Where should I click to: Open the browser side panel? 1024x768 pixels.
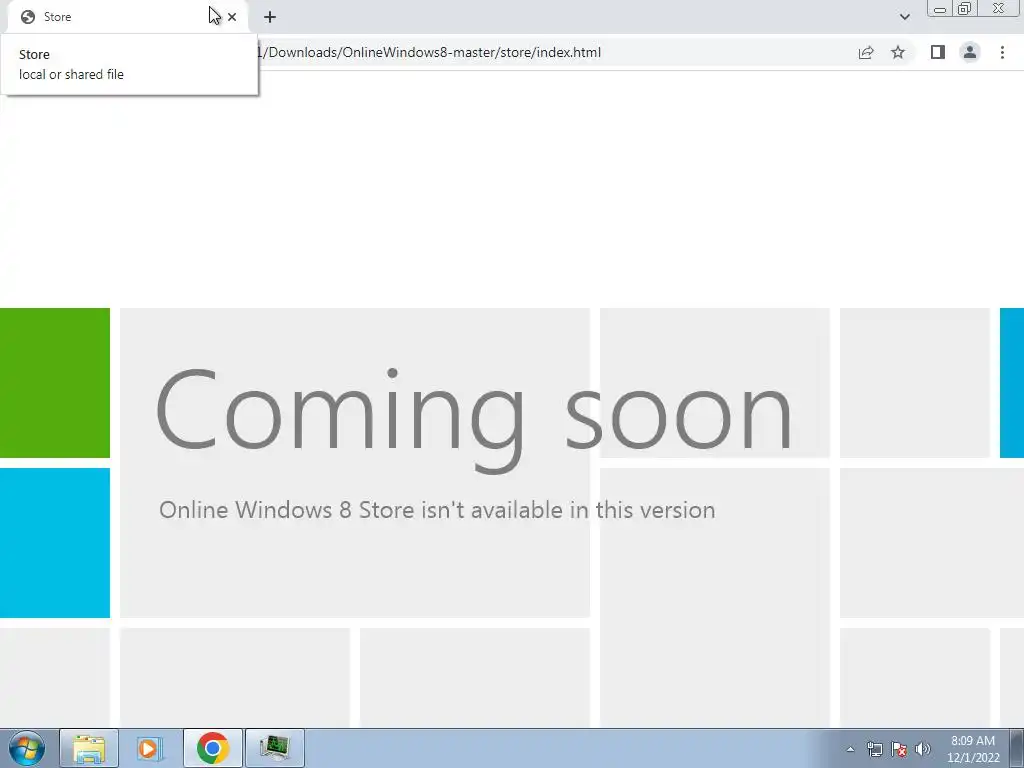(x=938, y=52)
